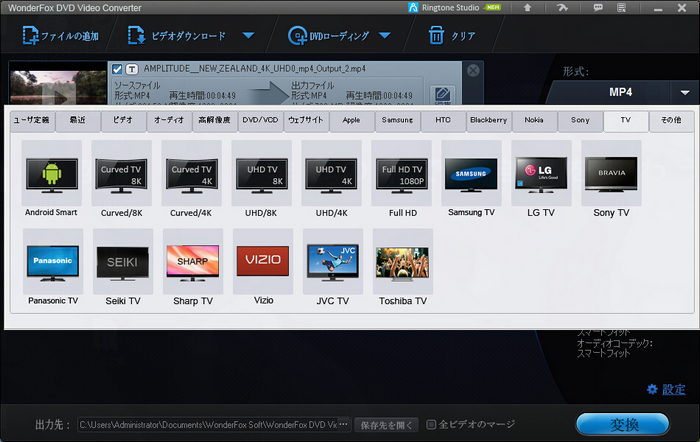Select the TV tab
Viewport: 700px width, 442px height.
(625, 121)
